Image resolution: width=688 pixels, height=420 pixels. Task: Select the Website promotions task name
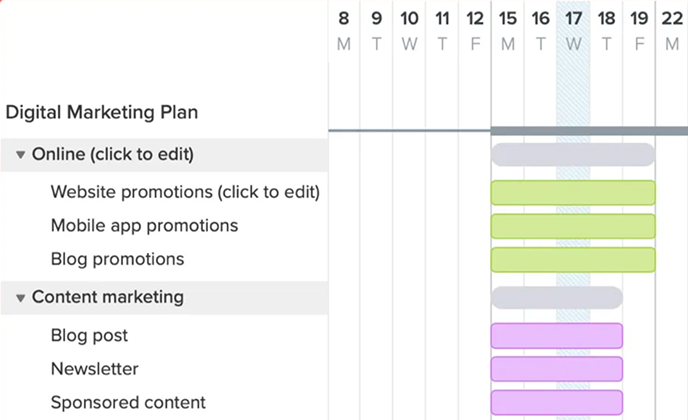[185, 191]
